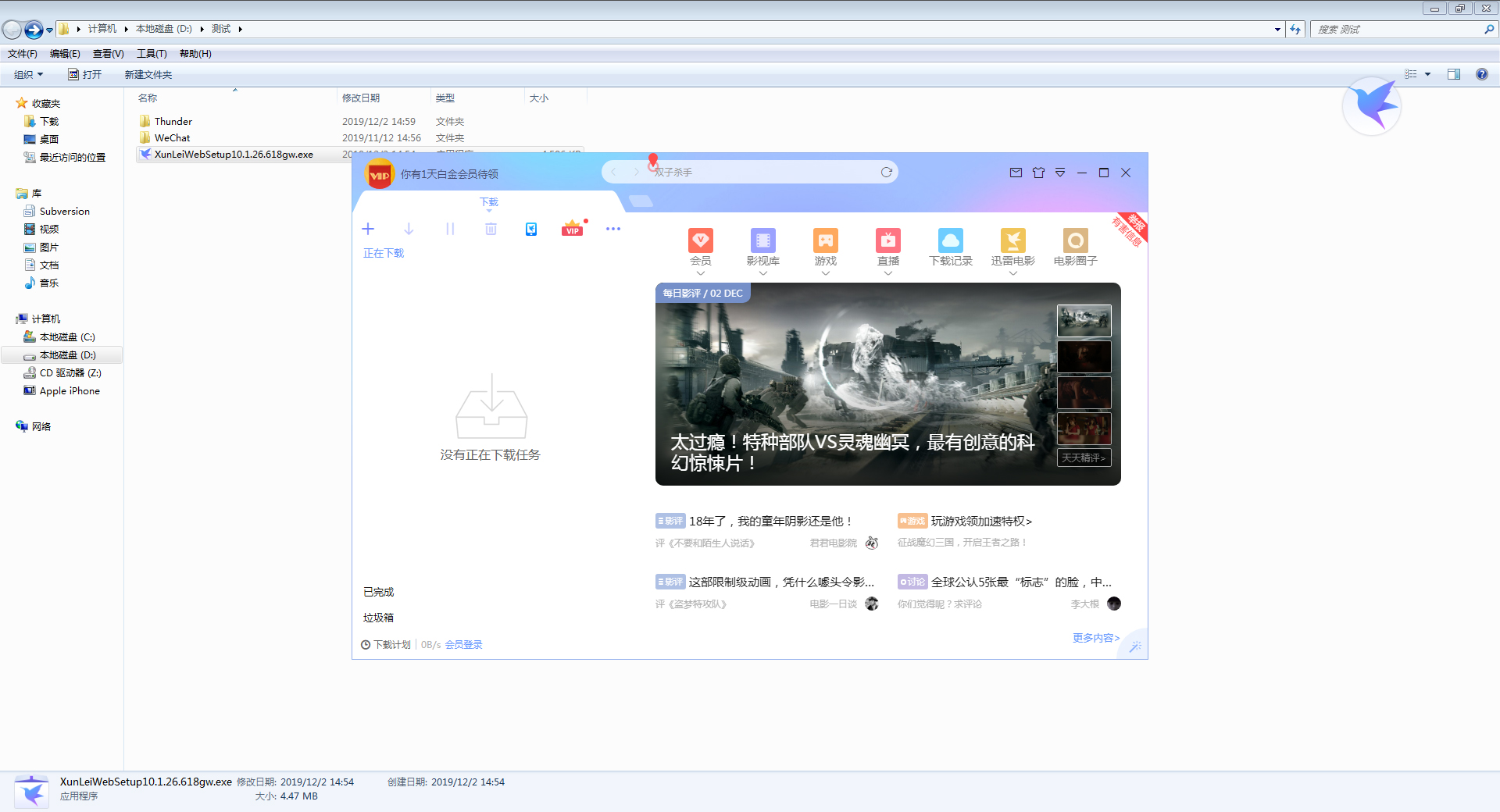The width and height of the screenshot is (1500, 812).
Task: Click the 迅雷电影 Xunlei movies icon
Action: [x=1012, y=240]
